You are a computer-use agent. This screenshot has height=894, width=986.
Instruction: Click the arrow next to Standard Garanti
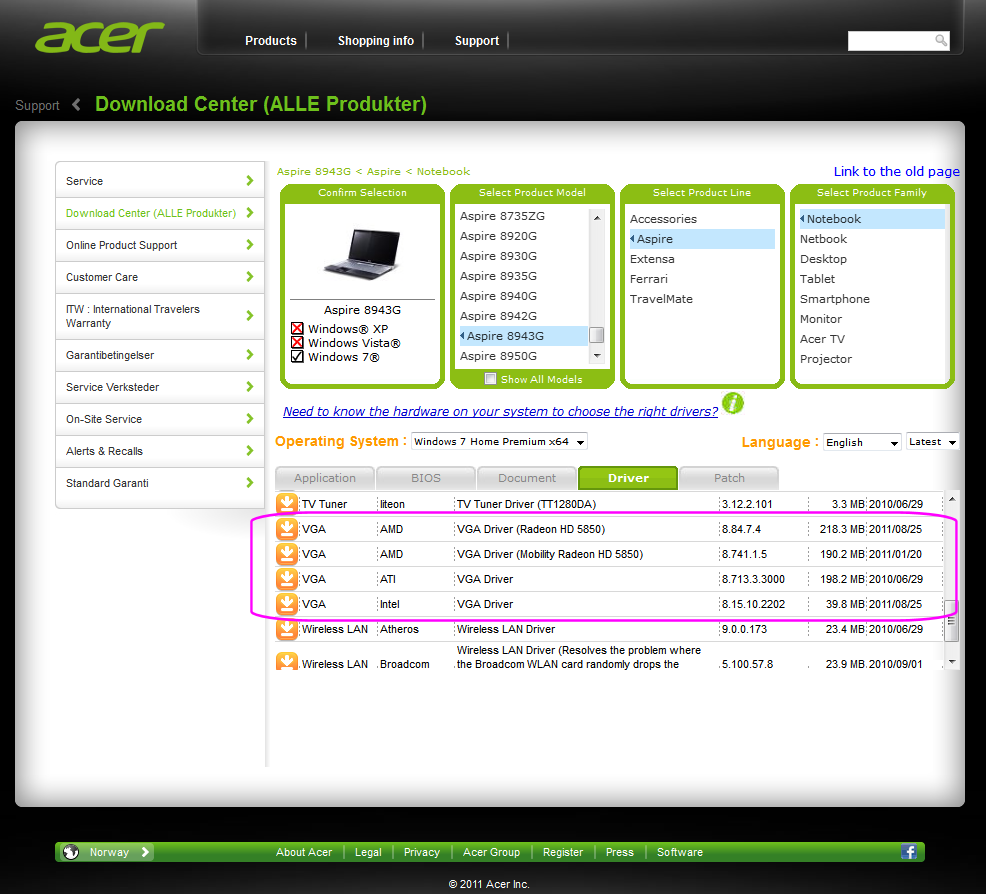pyautogui.click(x=250, y=483)
